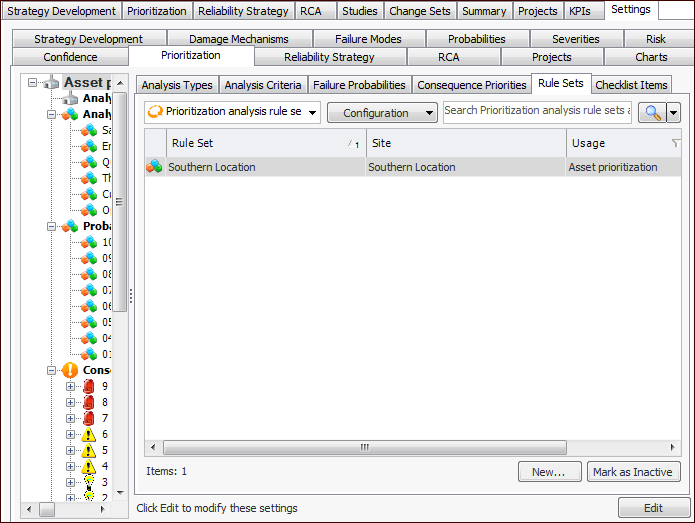695x523 pixels.
Task: Click the Probabilities group cubes icon in tree
Action: (70, 226)
